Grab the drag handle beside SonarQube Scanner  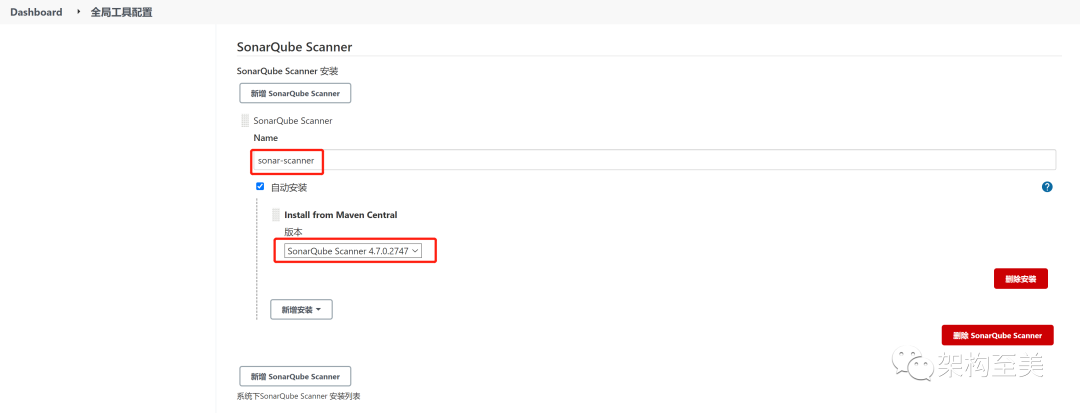tap(245, 120)
